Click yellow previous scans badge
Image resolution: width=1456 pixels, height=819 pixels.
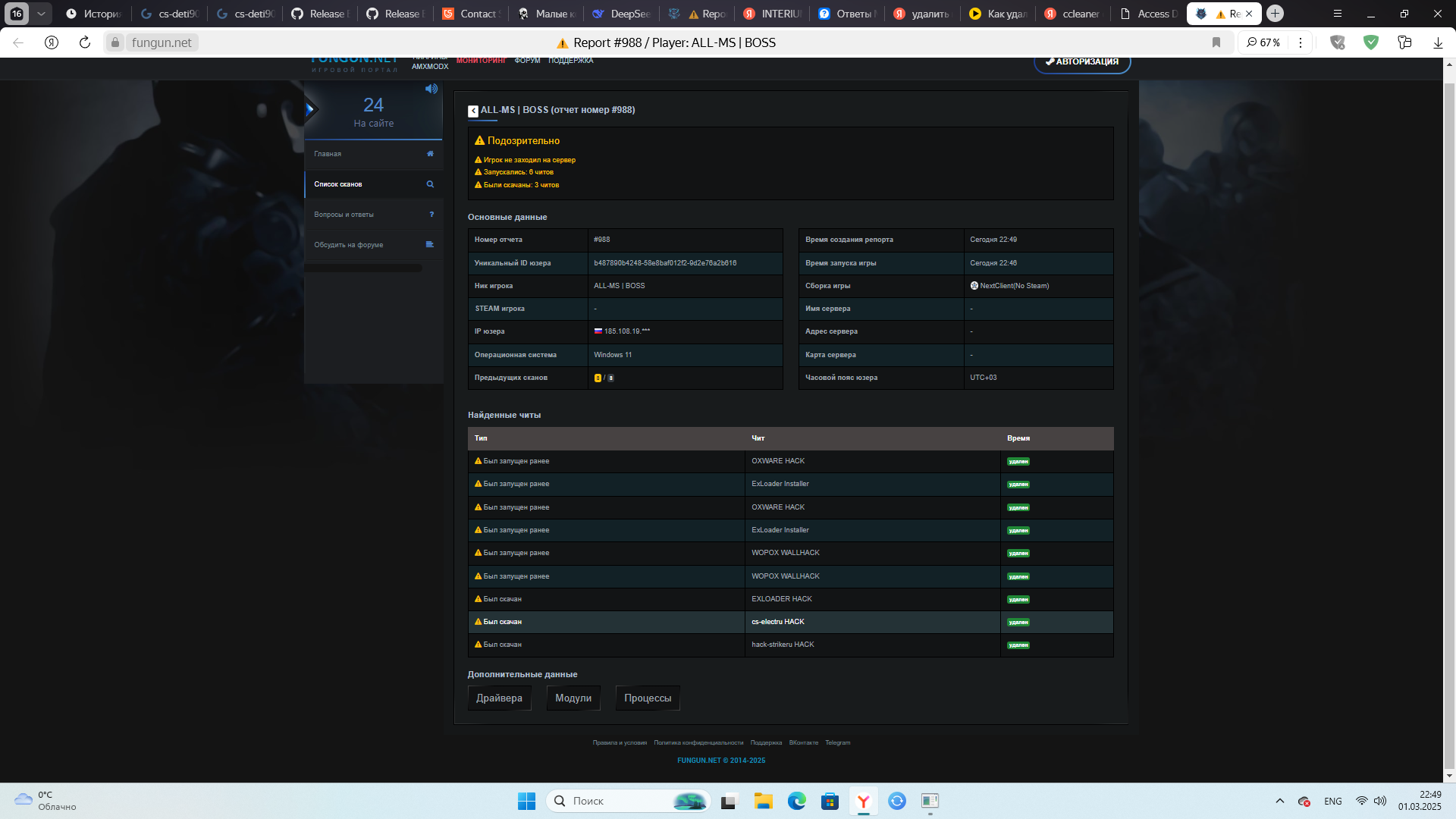tap(598, 378)
